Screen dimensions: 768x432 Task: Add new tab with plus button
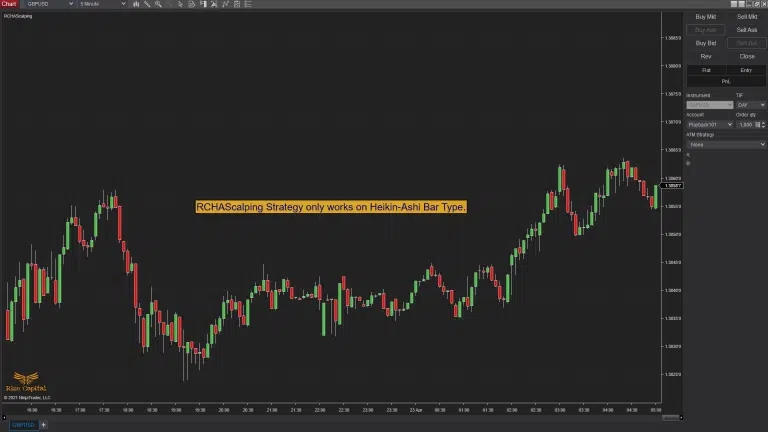click(42, 425)
